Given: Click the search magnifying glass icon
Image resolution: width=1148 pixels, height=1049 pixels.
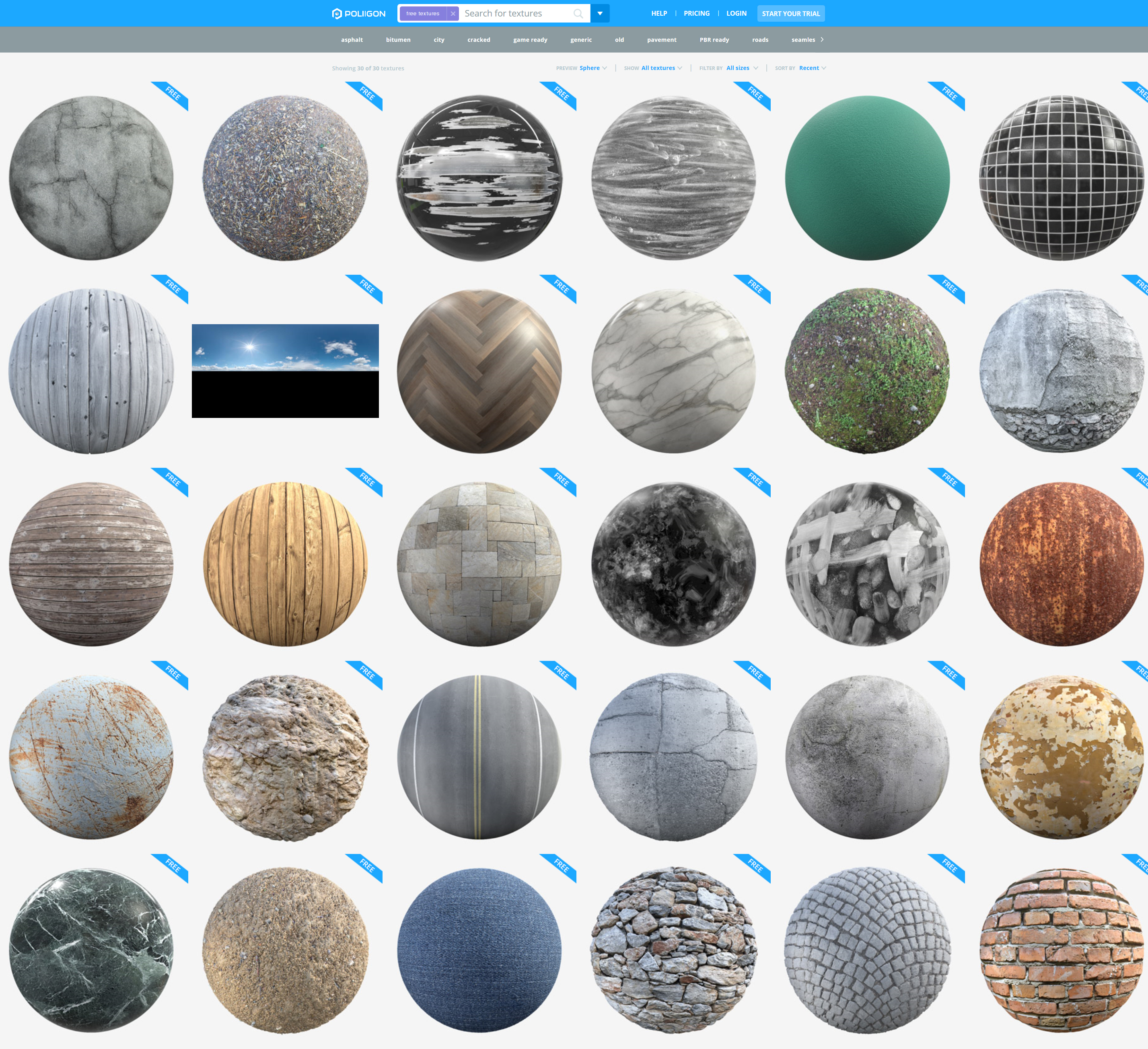Looking at the screenshot, I should (578, 13).
